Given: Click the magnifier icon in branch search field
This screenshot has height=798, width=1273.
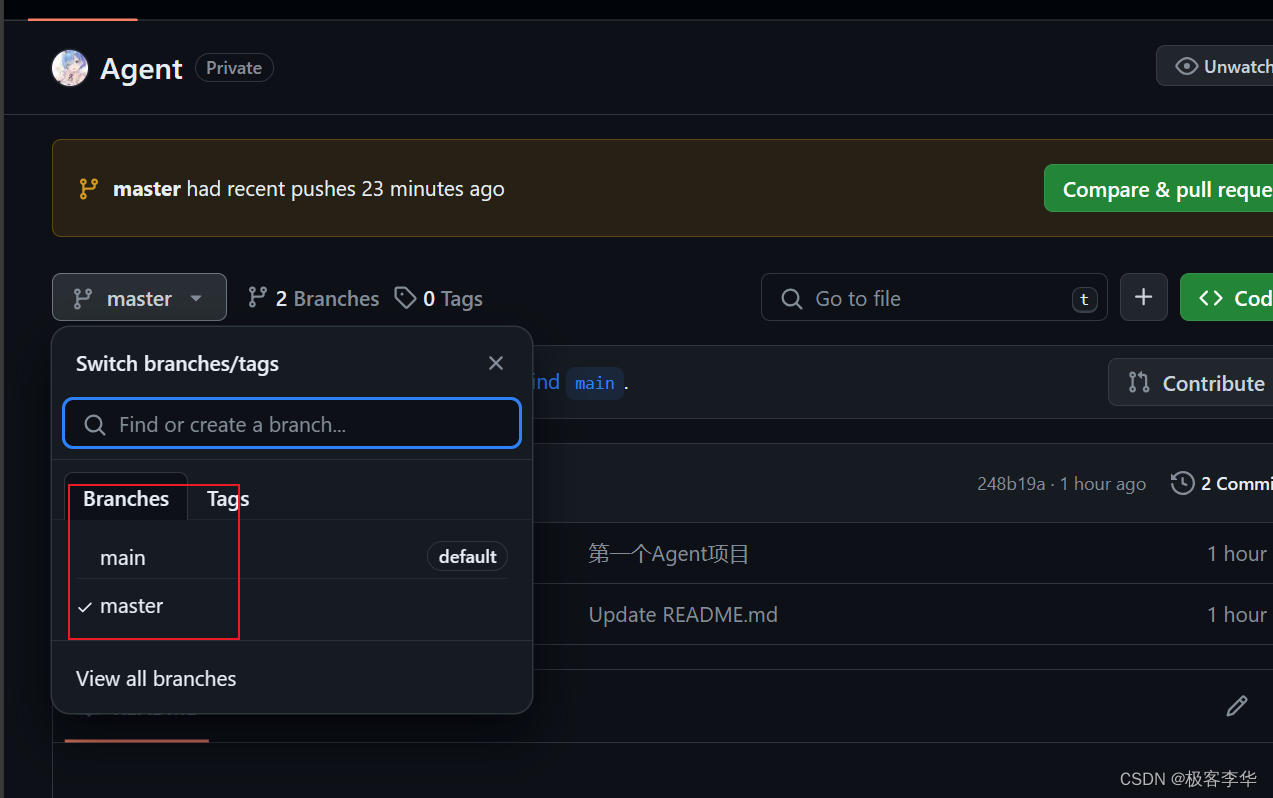Looking at the screenshot, I should pyautogui.click(x=95, y=425).
